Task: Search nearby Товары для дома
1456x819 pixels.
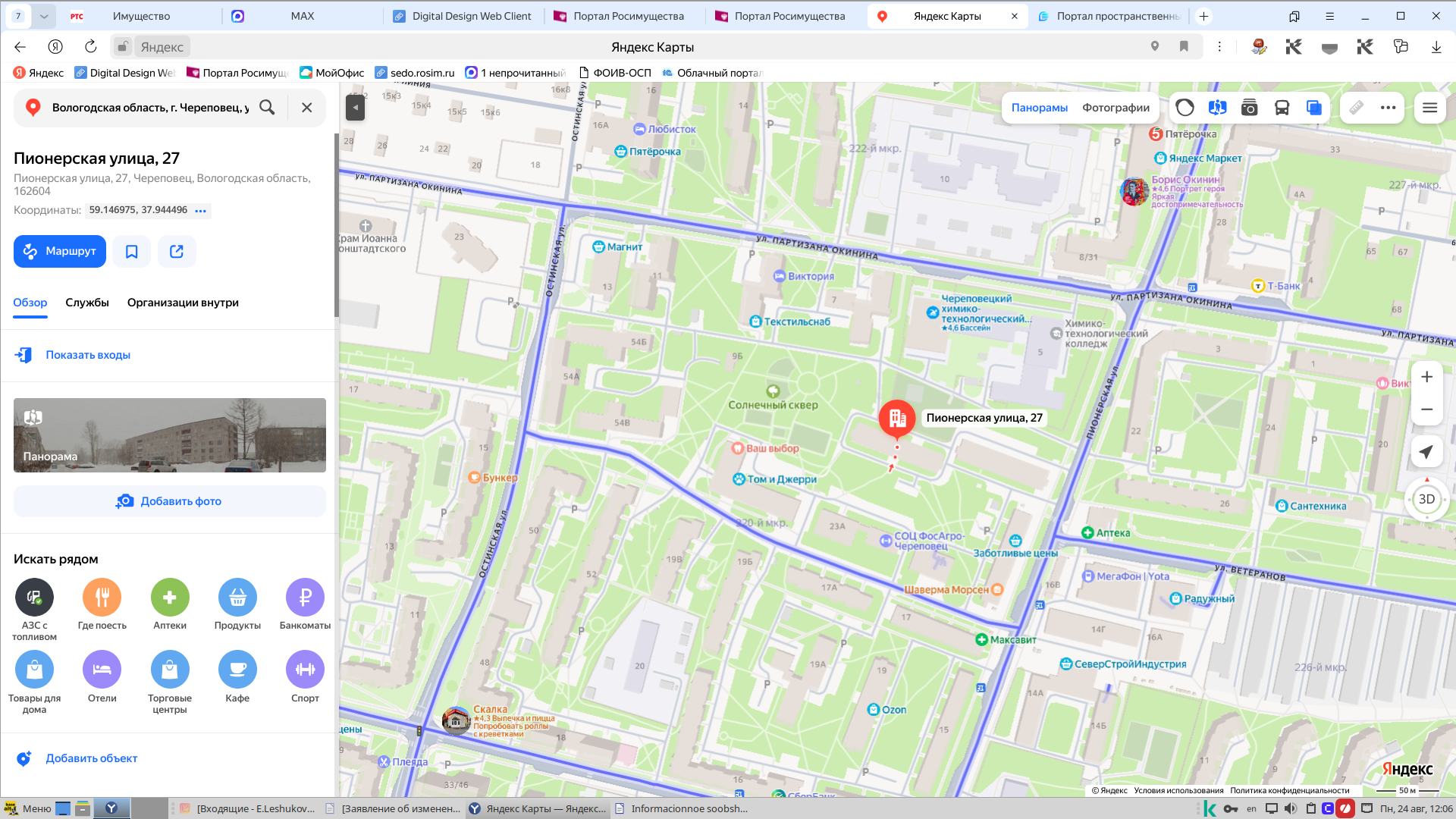Action: (x=34, y=682)
